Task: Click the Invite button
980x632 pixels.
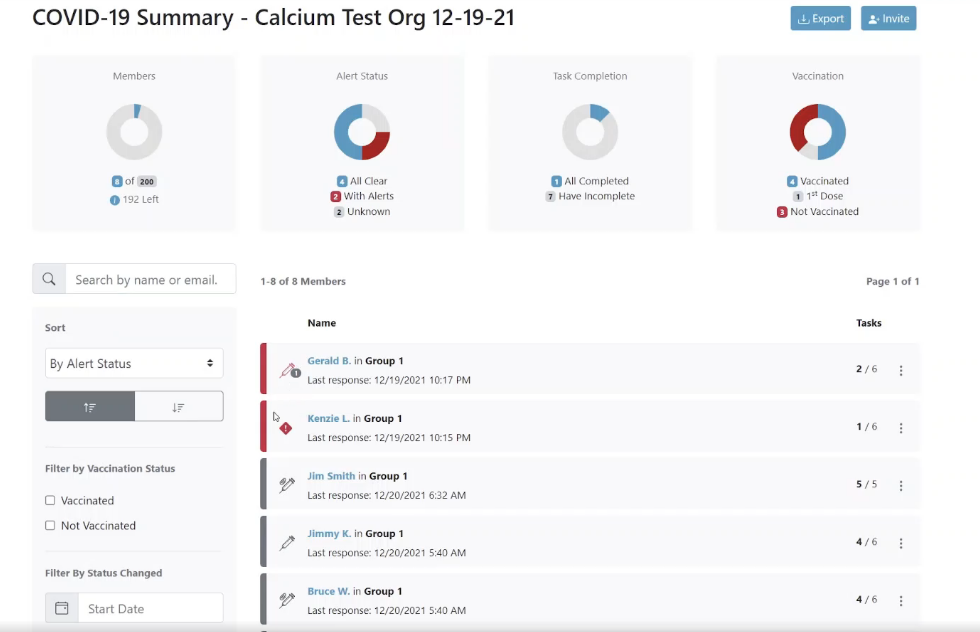Action: (888, 18)
